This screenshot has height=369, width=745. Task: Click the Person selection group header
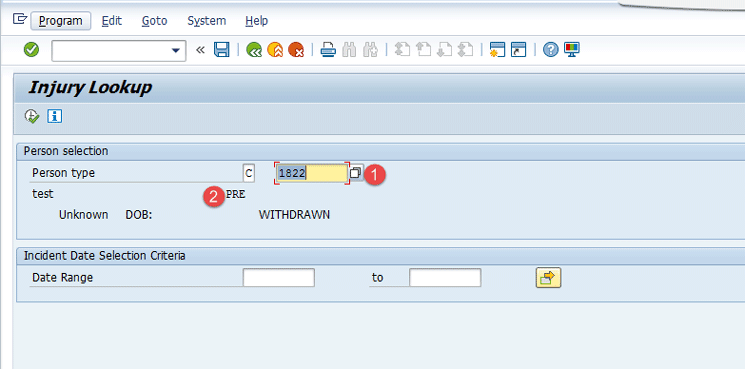(x=66, y=151)
